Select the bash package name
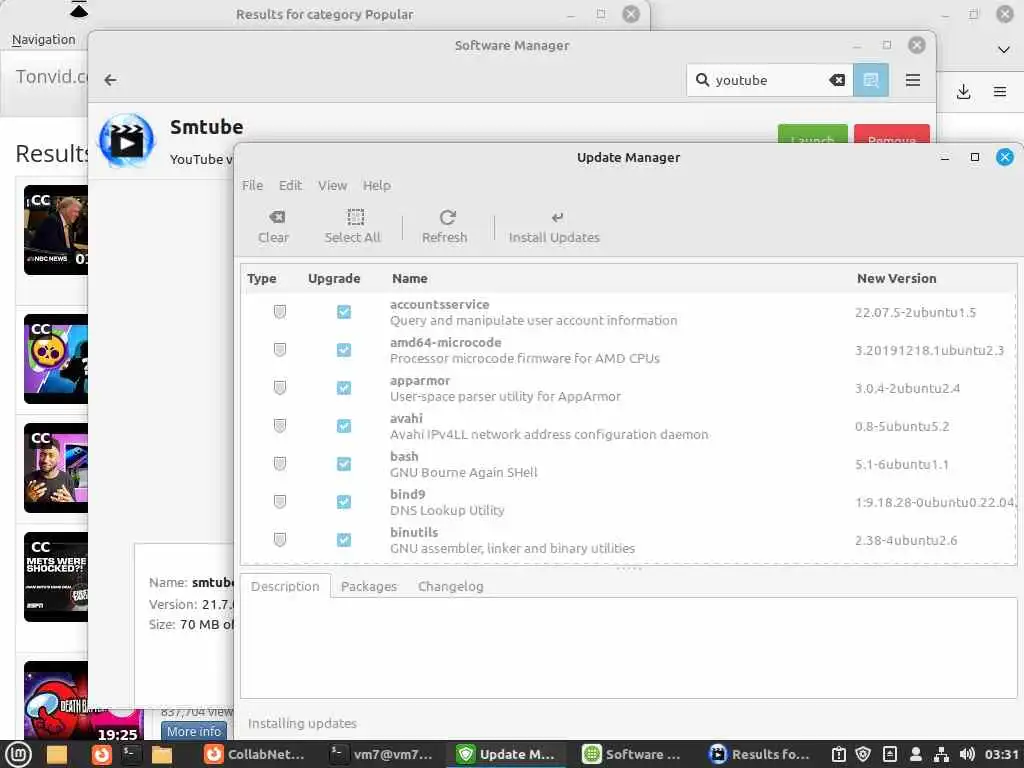 (x=404, y=456)
